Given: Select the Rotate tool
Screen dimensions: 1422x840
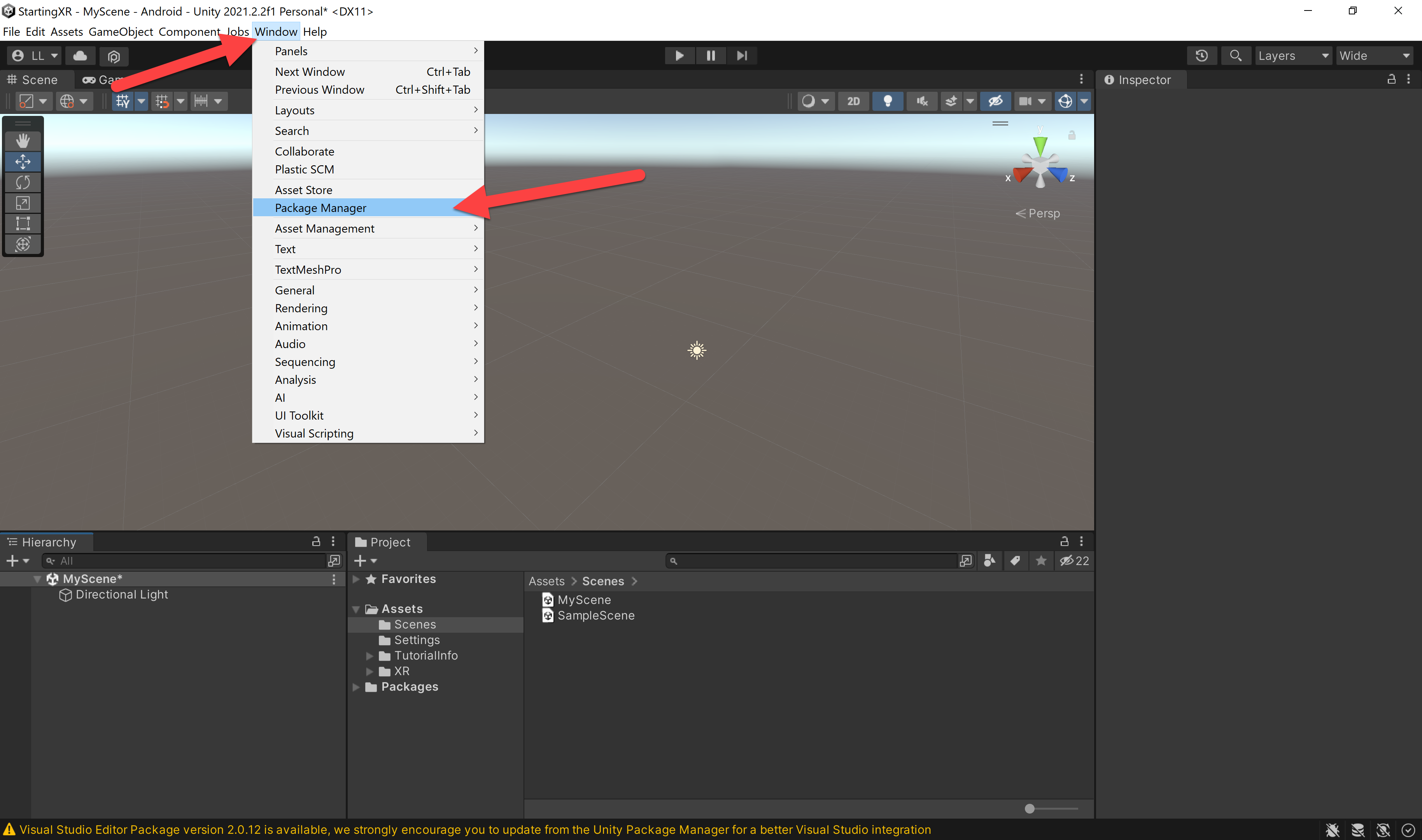Looking at the screenshot, I should [x=23, y=182].
